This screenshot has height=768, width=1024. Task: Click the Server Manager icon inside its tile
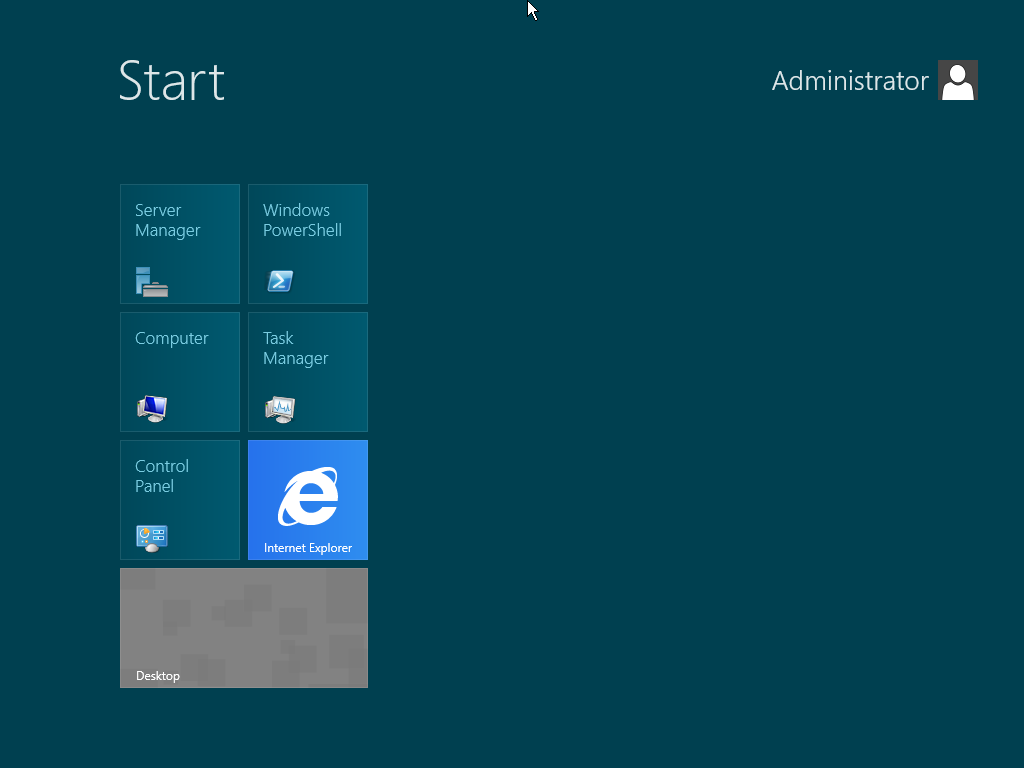(151, 283)
